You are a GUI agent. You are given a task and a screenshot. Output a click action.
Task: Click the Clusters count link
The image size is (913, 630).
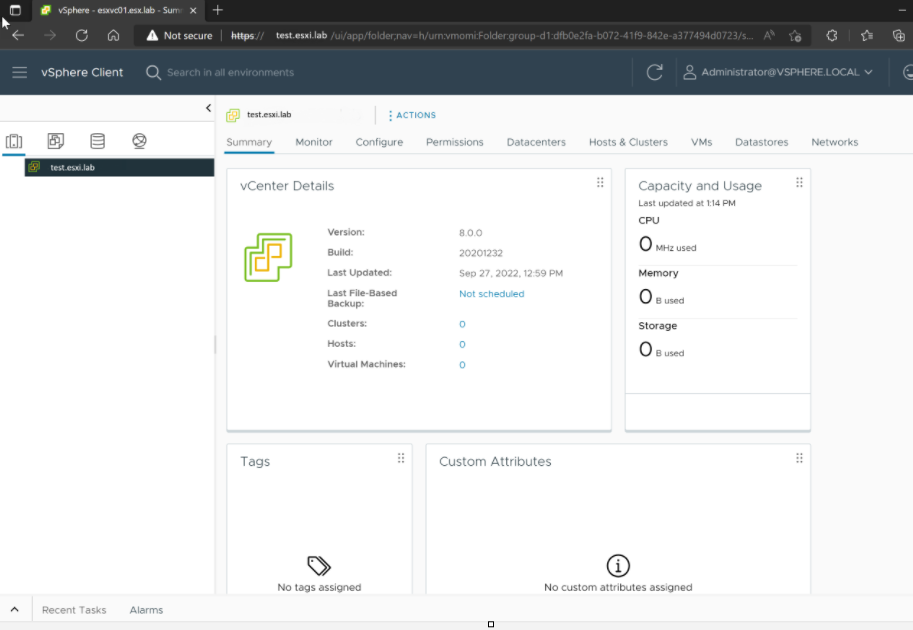tap(462, 324)
